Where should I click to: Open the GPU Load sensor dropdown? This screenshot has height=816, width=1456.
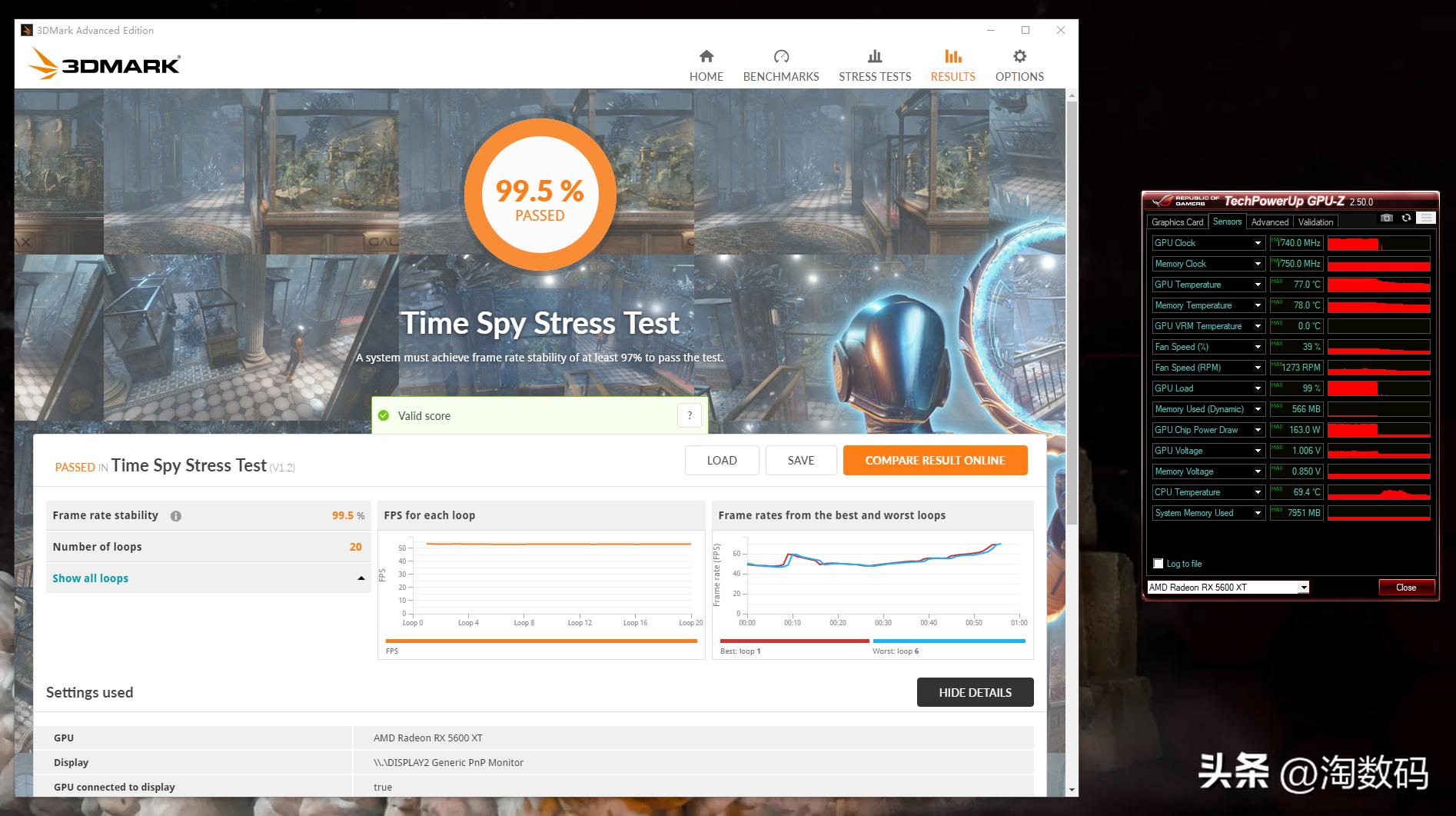pyautogui.click(x=1258, y=388)
